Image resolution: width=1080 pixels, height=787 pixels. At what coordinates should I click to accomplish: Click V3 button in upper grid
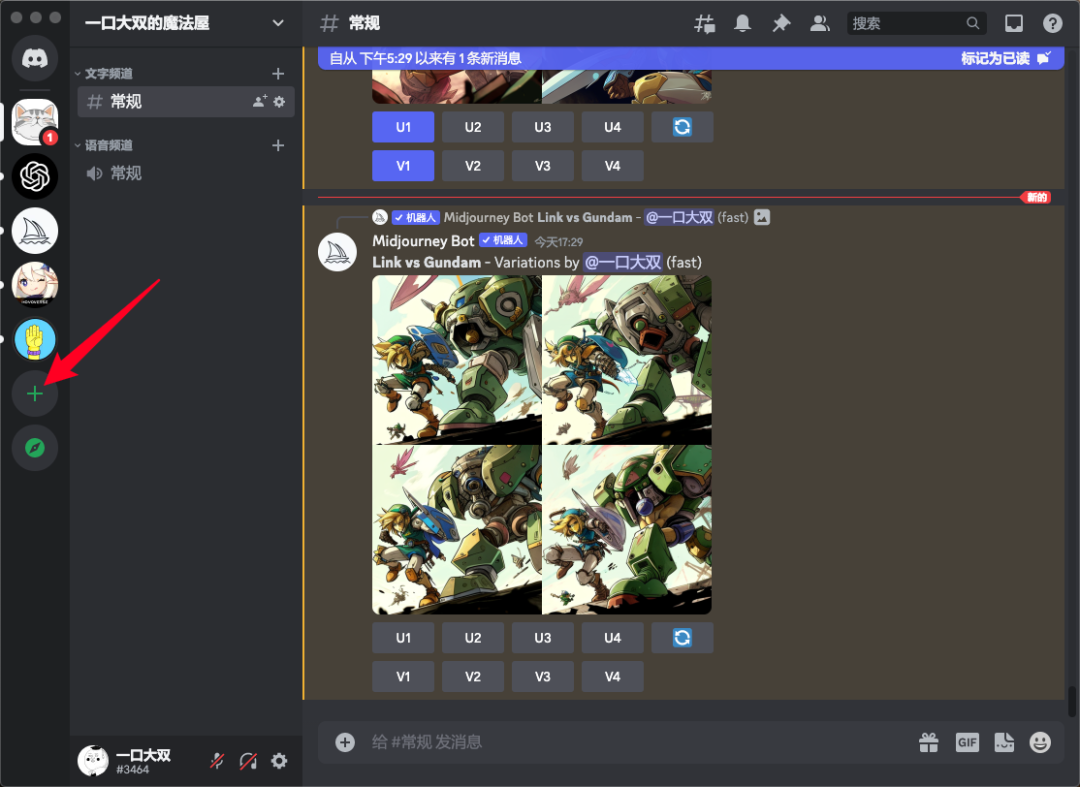pos(543,165)
